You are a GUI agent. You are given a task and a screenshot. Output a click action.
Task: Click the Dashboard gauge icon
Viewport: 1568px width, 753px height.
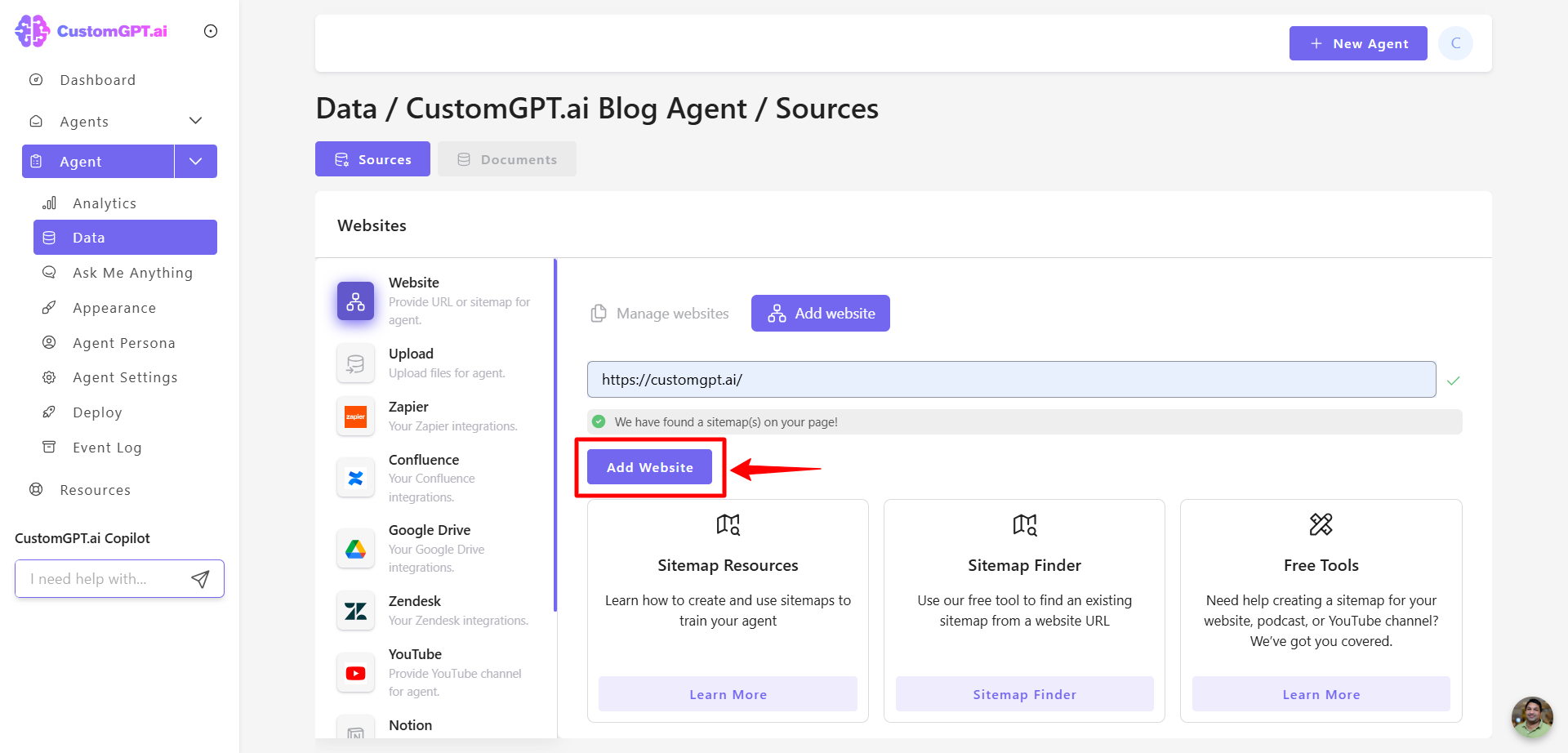pos(36,80)
